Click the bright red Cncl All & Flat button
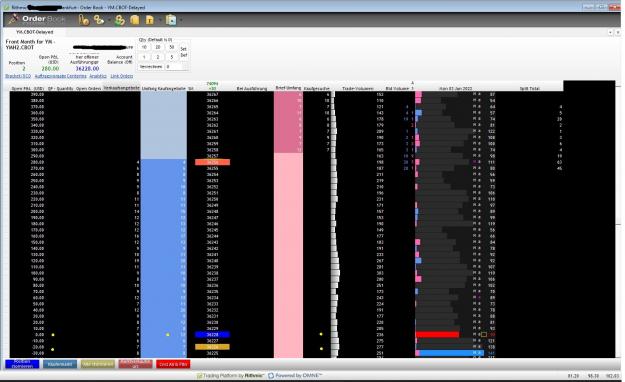 coord(173,364)
